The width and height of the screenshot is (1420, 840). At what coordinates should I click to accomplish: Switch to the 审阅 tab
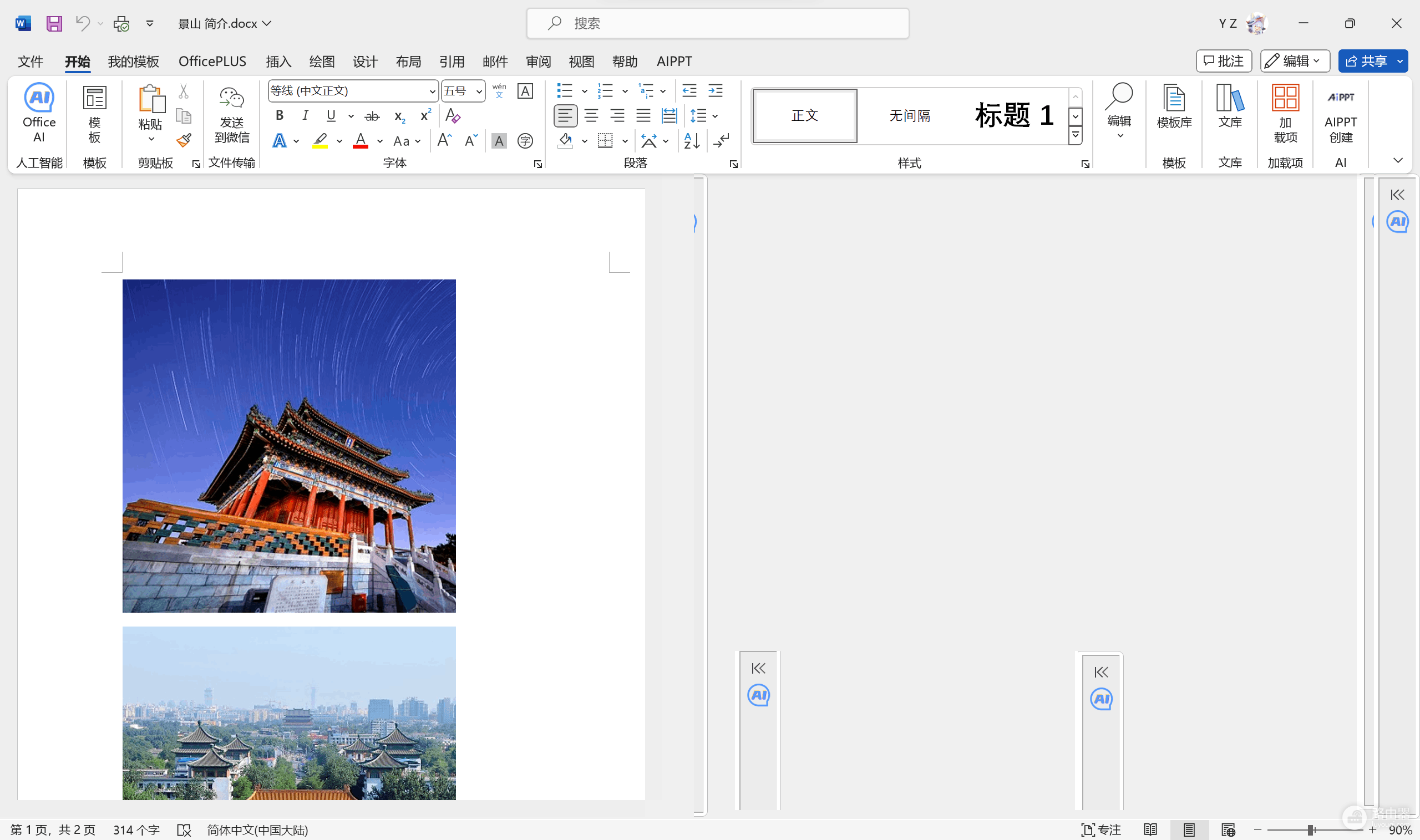[x=539, y=61]
